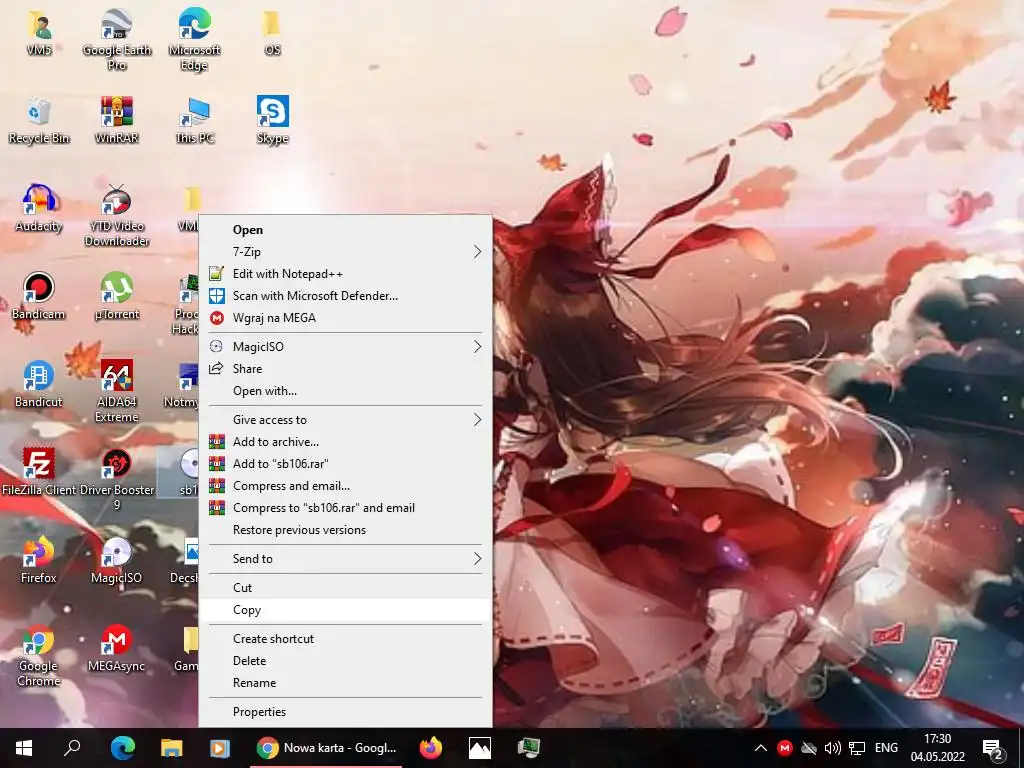The image size is (1024, 768).
Task: Select the Recycle Bin icon
Action: coord(39,120)
